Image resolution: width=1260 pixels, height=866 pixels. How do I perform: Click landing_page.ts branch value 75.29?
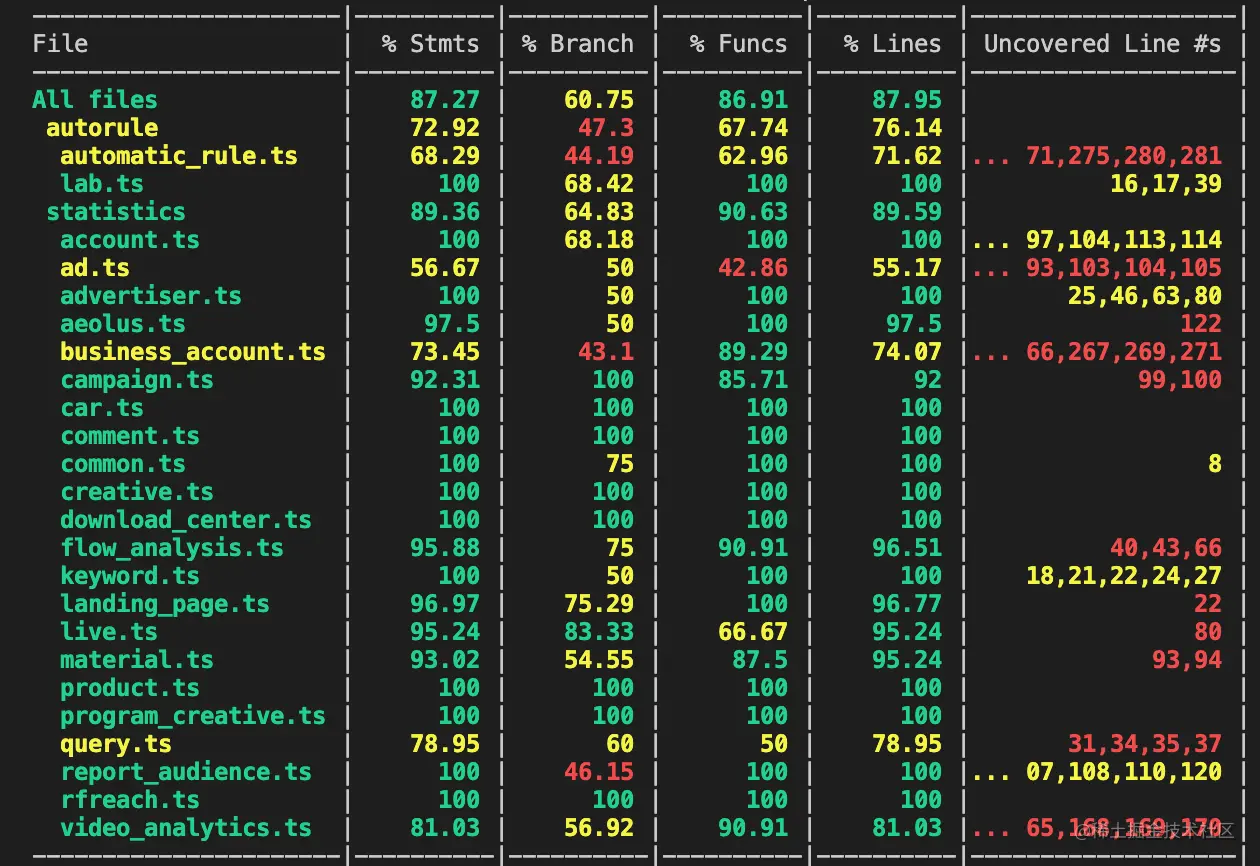[x=599, y=604]
